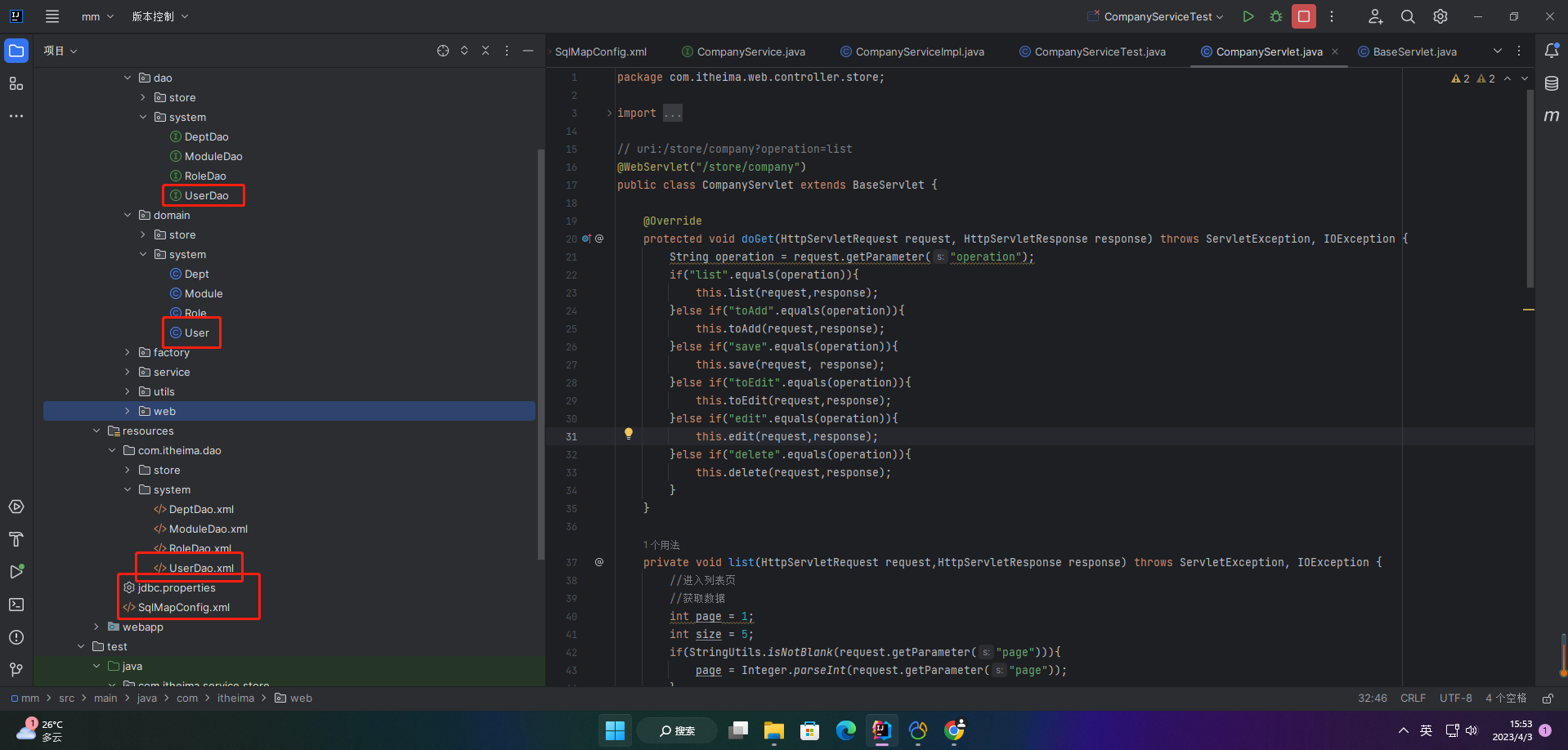The width and height of the screenshot is (1568, 750).
Task: Open the 版本控制 dropdown
Action: 160,16
